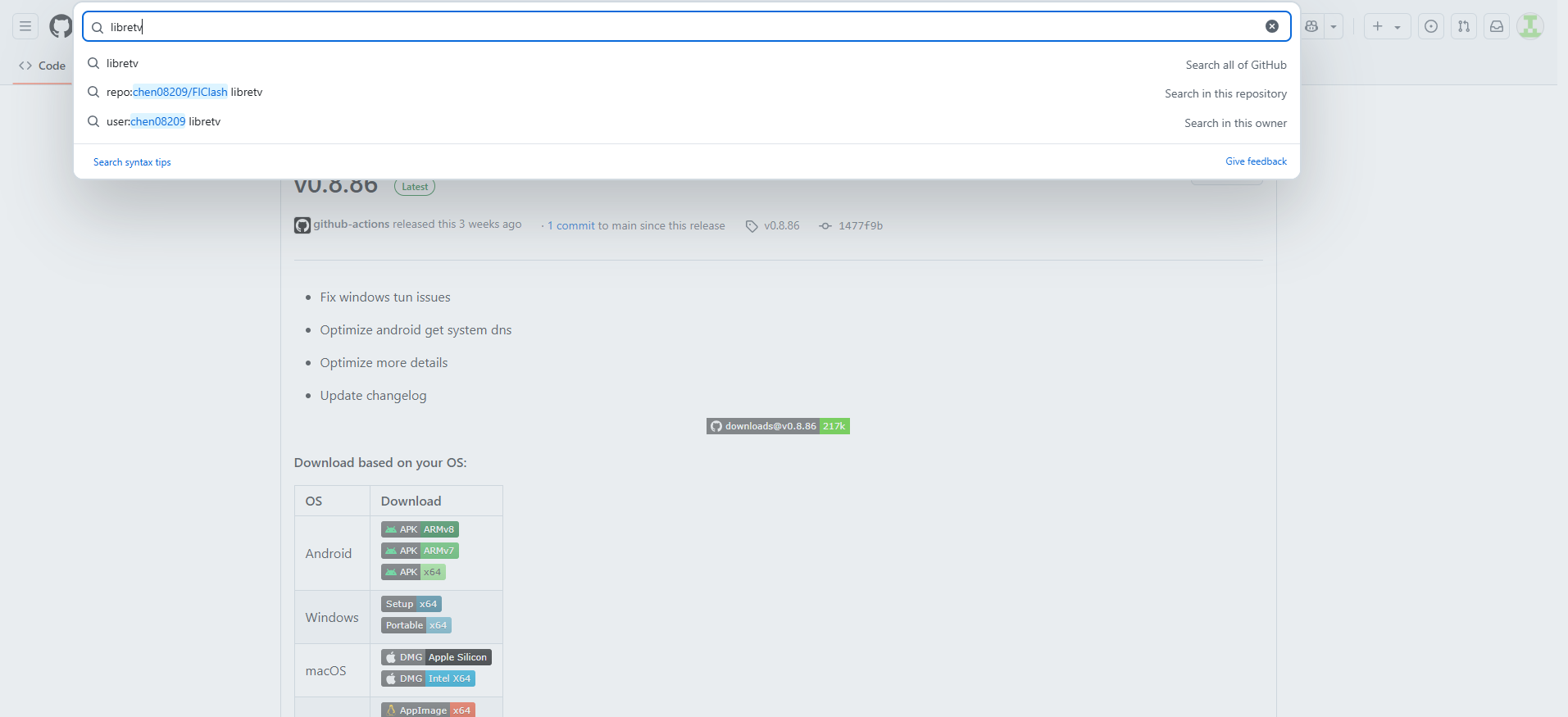1568x717 pixels.
Task: Select the Code tab
Action: (x=43, y=66)
